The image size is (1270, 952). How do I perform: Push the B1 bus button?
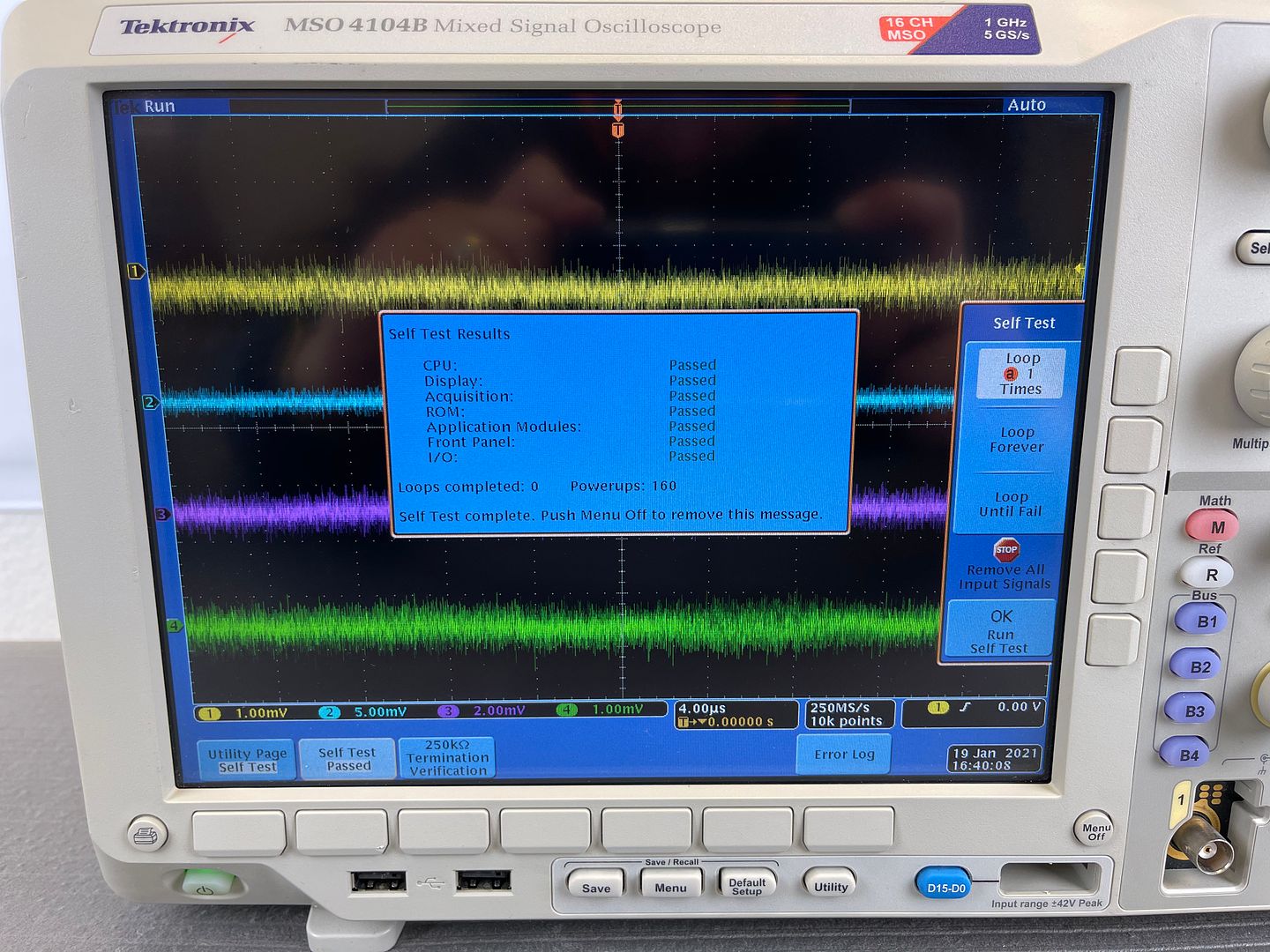point(1202,621)
